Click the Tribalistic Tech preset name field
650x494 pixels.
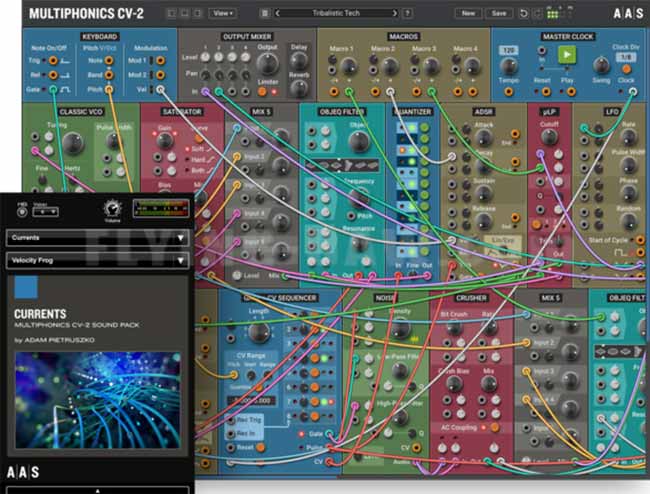pos(336,13)
